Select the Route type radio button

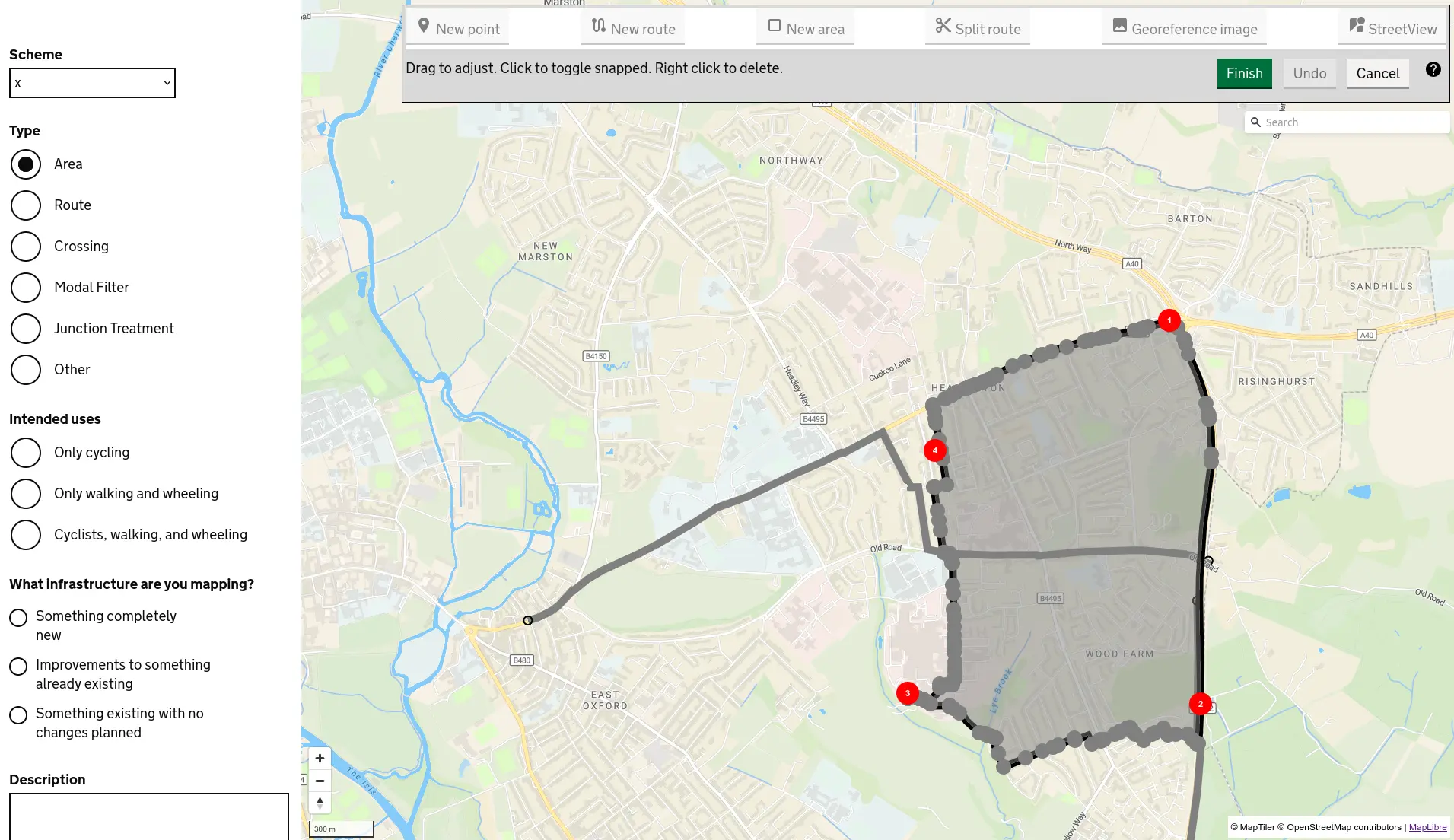(x=26, y=205)
